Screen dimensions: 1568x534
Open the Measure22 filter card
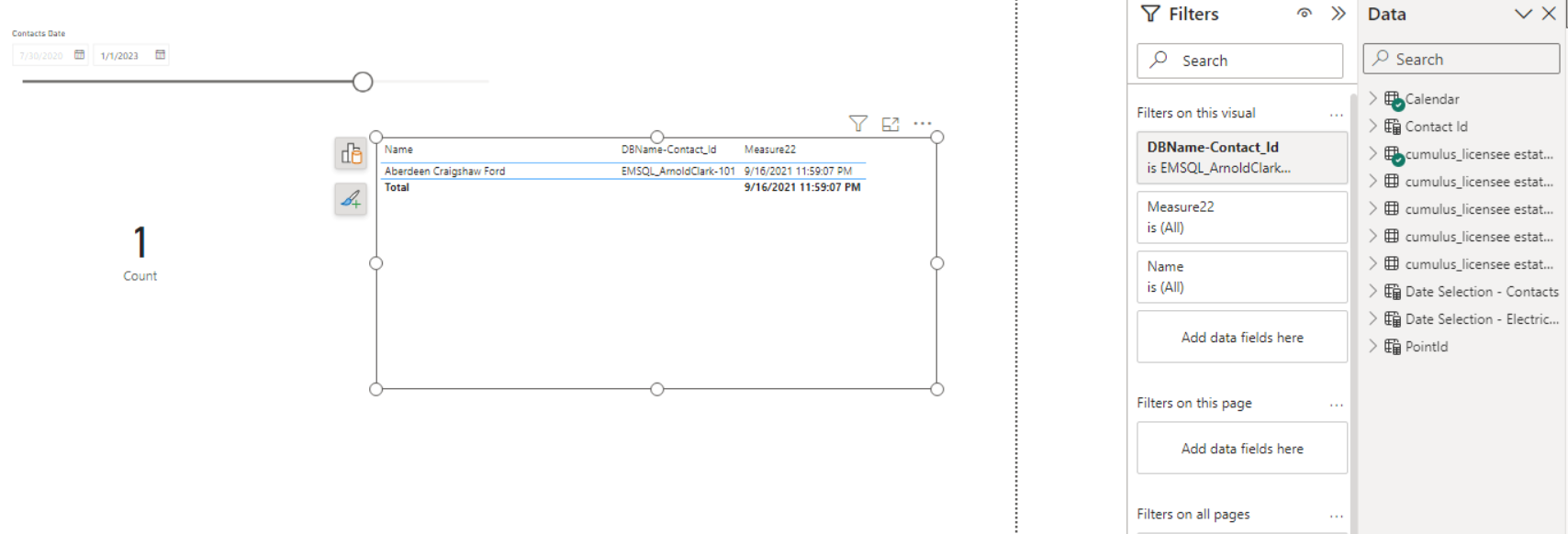[1242, 217]
